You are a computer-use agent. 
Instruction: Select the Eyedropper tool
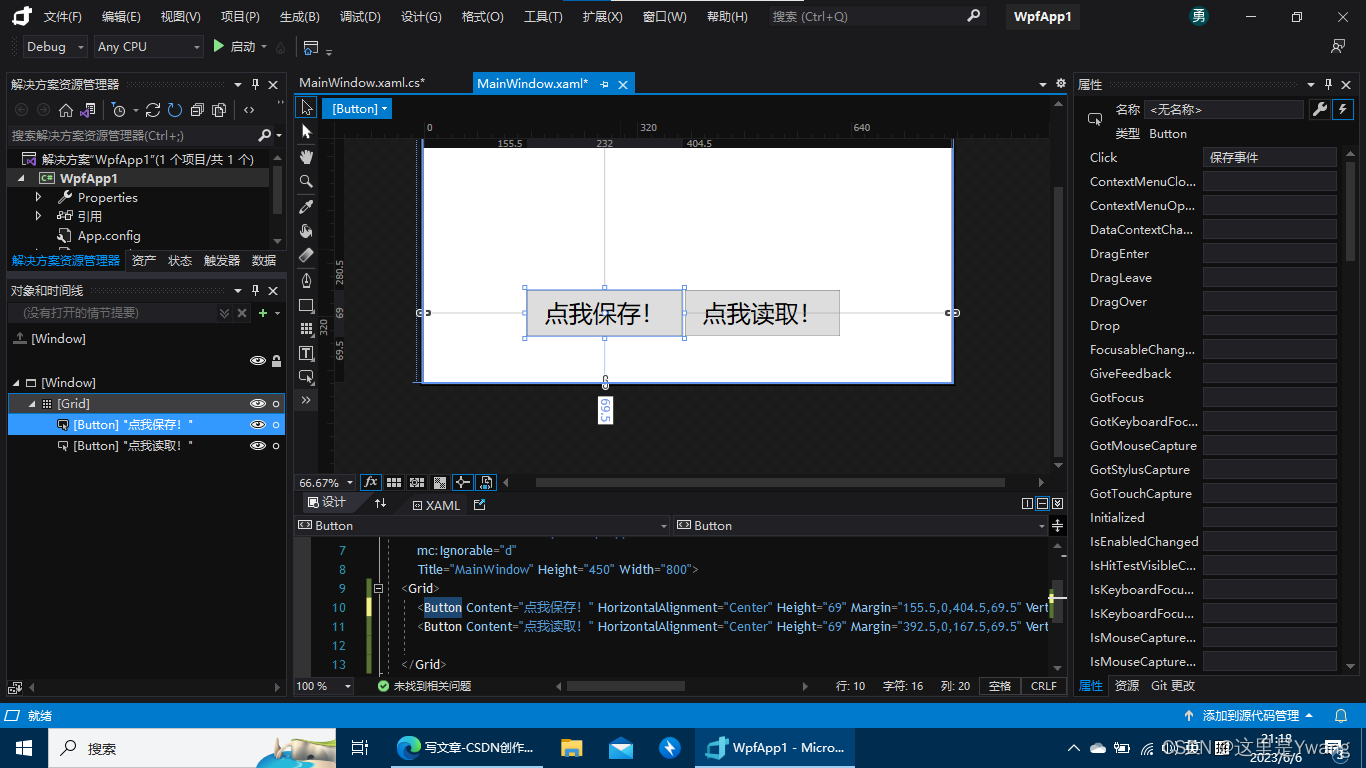(306, 207)
